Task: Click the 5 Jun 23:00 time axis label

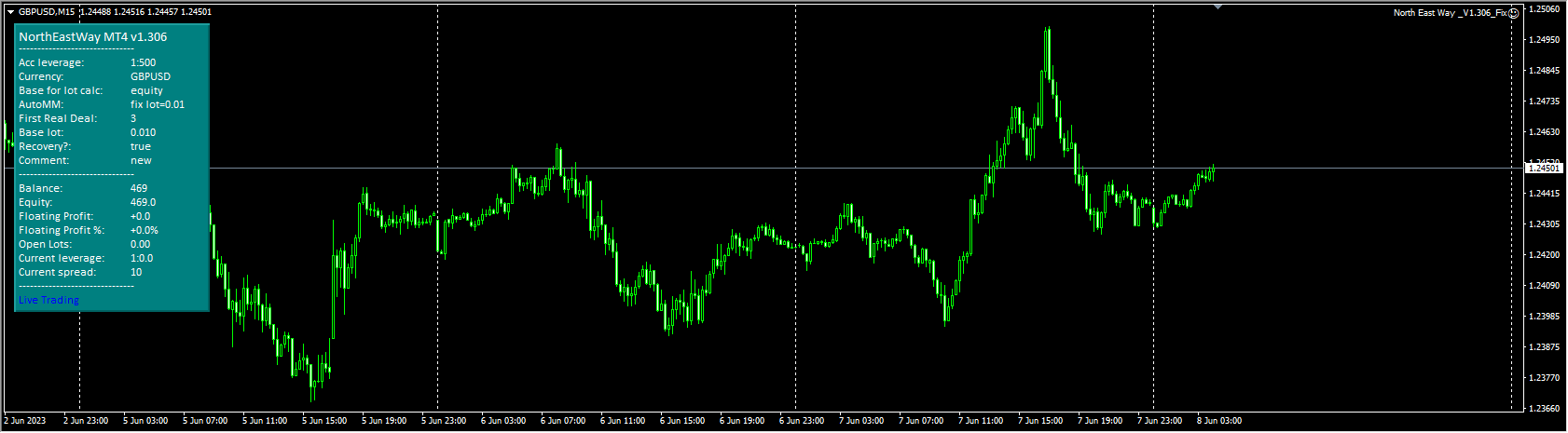Action: [444, 421]
